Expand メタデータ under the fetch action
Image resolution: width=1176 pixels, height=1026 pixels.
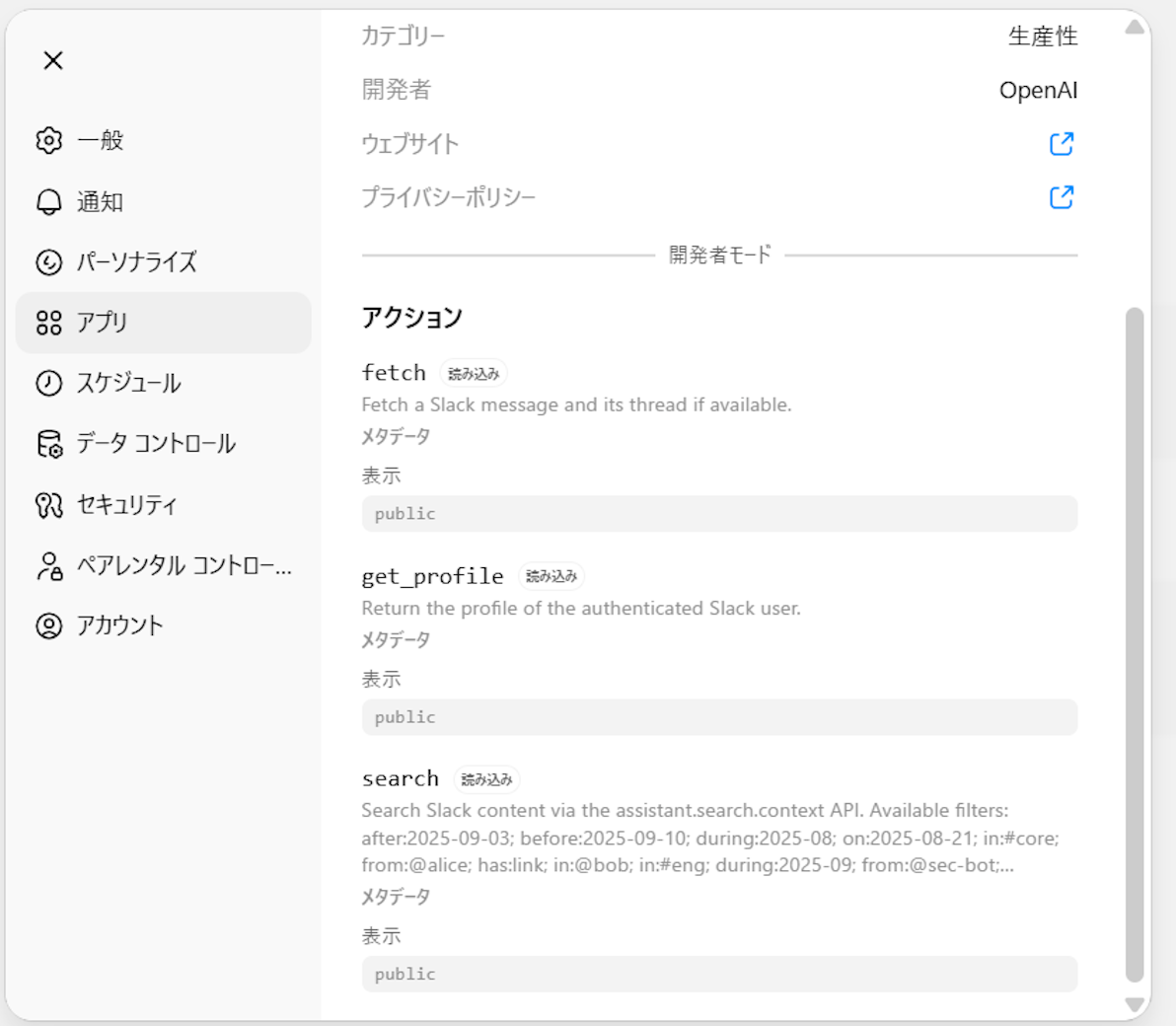396,436
